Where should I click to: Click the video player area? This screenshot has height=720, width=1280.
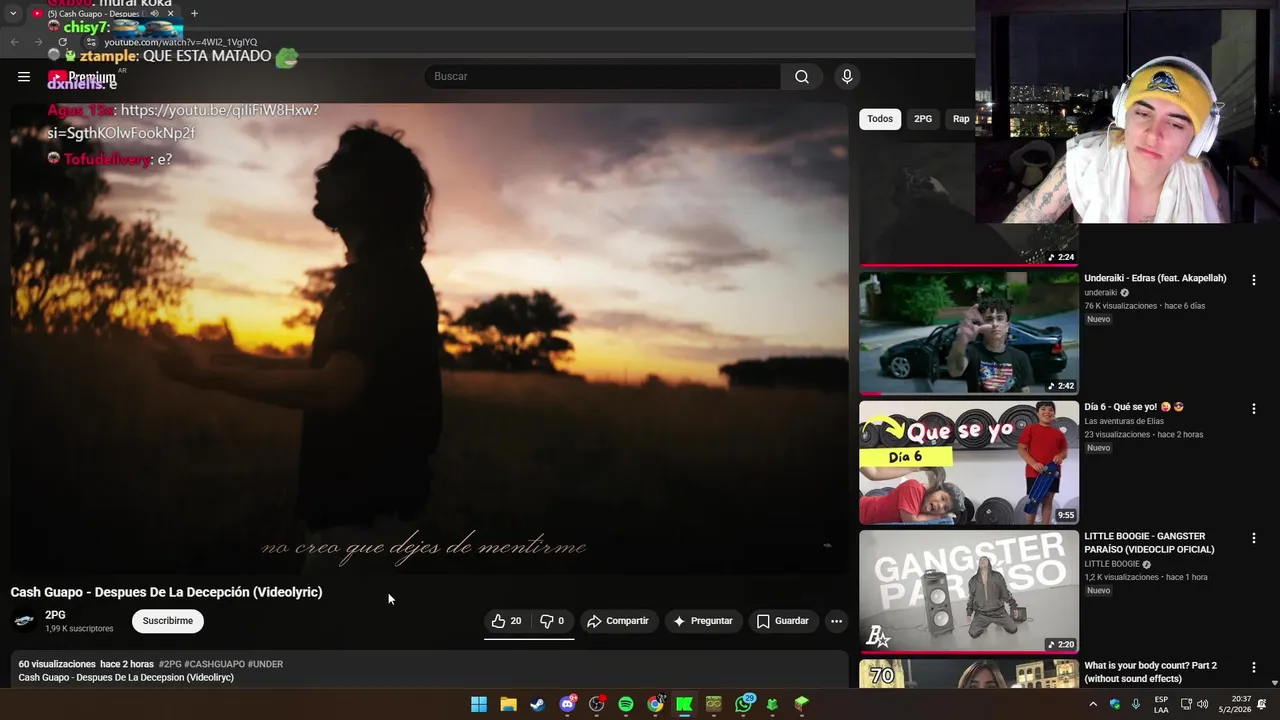click(429, 338)
